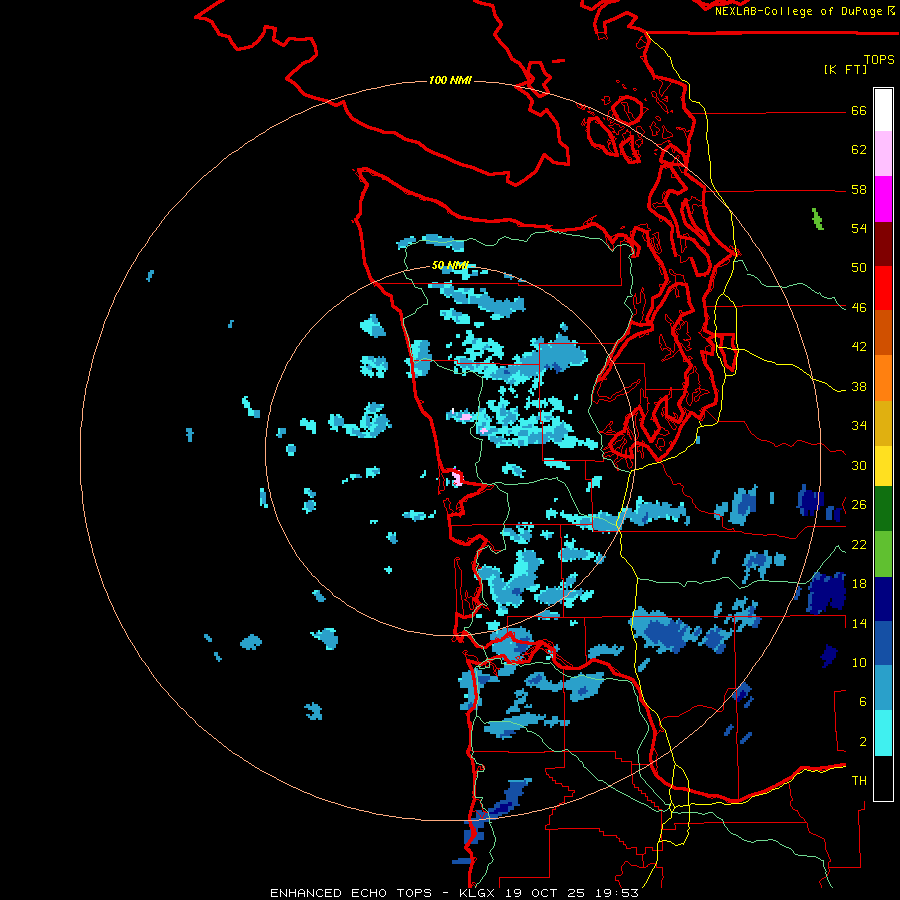
Task: Select the light green legend swatch
Action: click(x=883, y=554)
